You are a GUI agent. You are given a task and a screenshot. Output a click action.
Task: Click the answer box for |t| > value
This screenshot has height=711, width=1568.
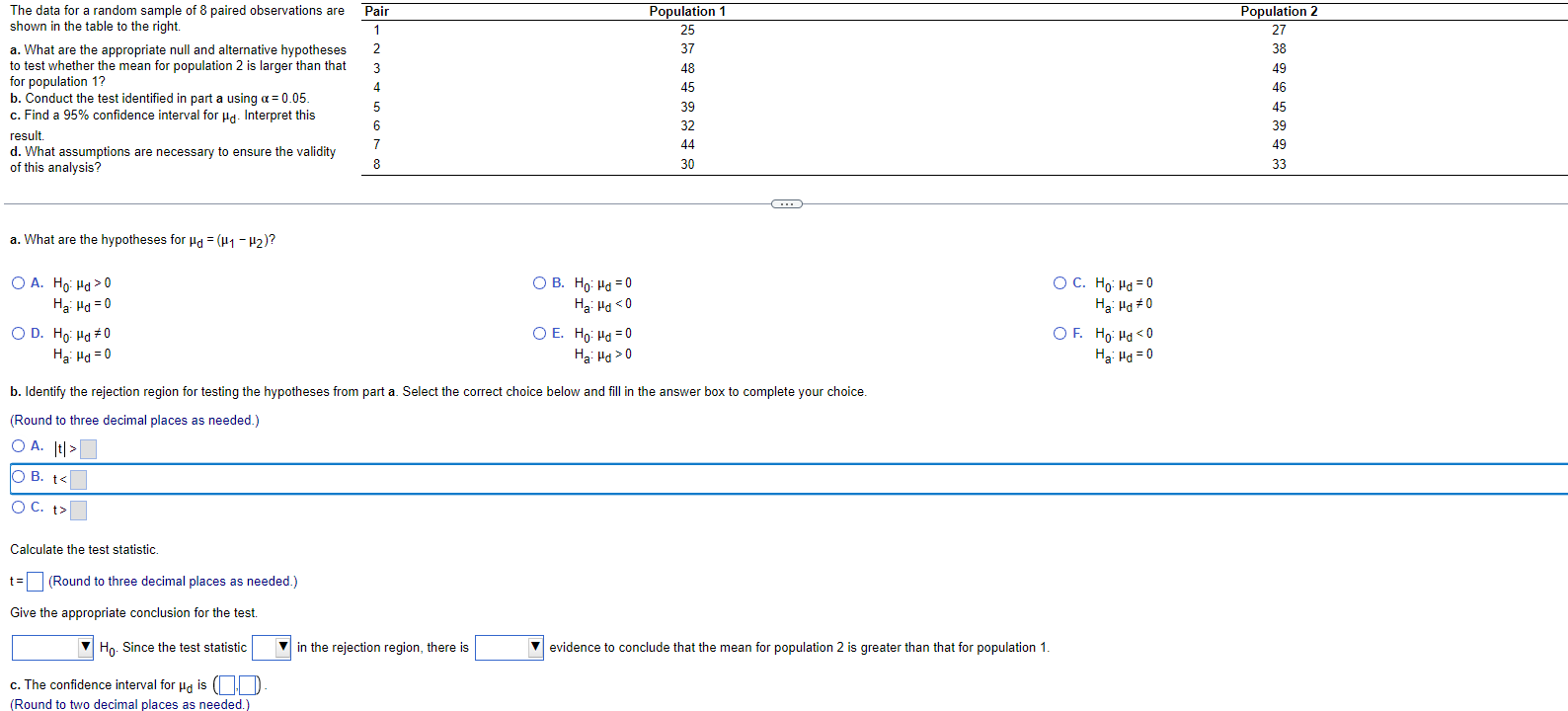coord(88,449)
